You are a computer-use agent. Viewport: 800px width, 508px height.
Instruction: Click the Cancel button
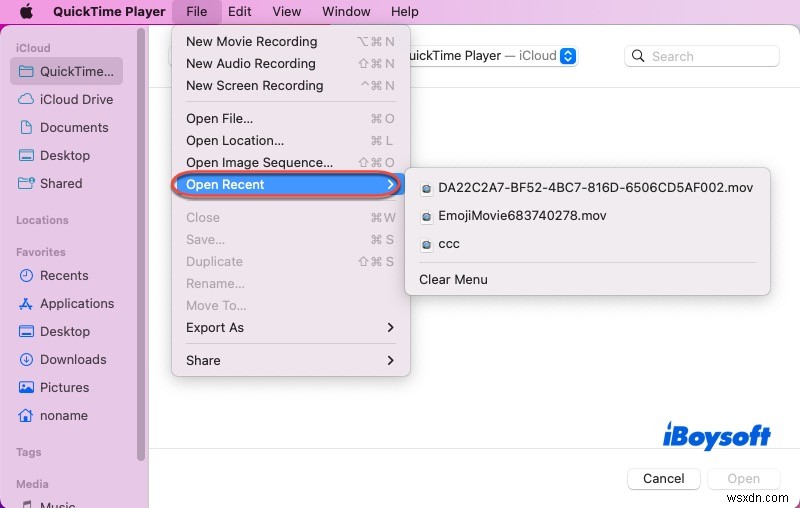pyautogui.click(x=663, y=478)
